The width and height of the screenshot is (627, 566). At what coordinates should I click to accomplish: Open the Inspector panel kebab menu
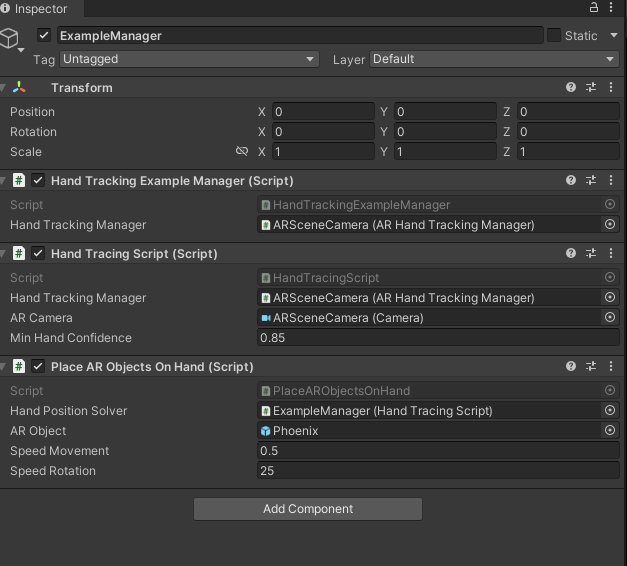[x=611, y=7]
